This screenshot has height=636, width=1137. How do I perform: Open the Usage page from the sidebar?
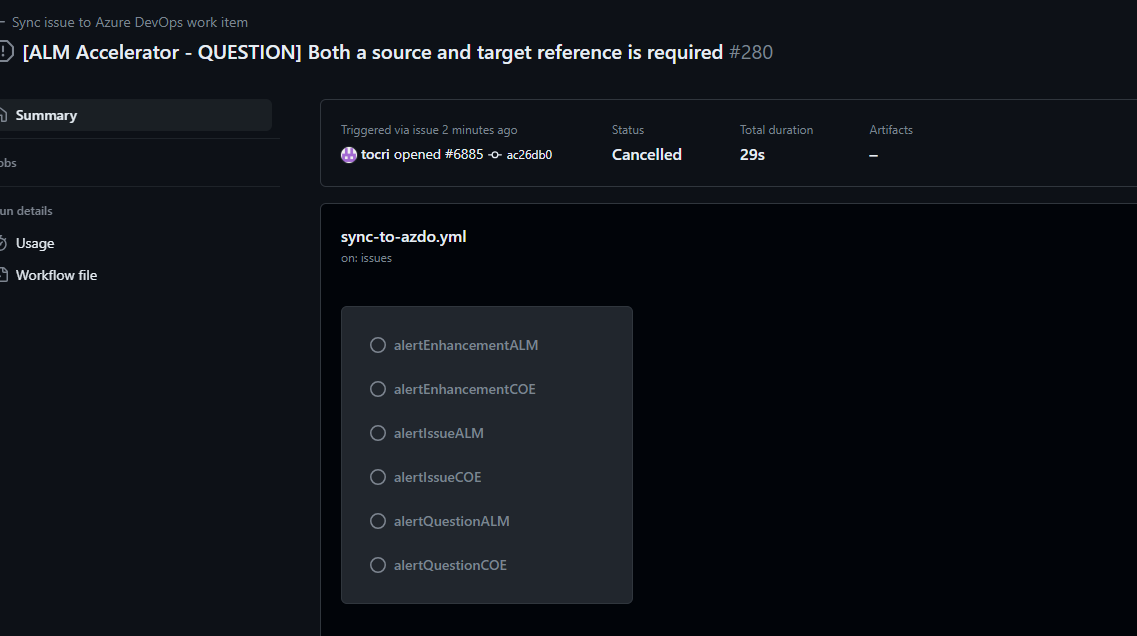coord(34,243)
